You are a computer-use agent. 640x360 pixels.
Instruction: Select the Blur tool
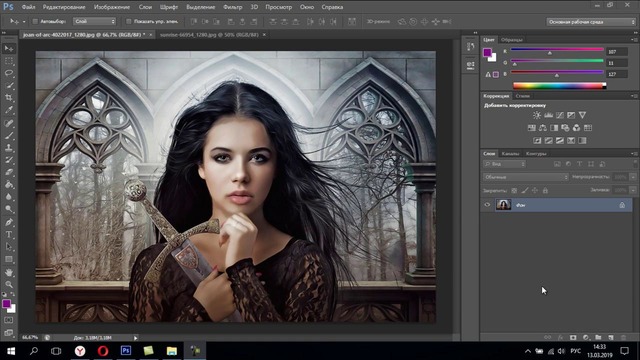point(9,197)
